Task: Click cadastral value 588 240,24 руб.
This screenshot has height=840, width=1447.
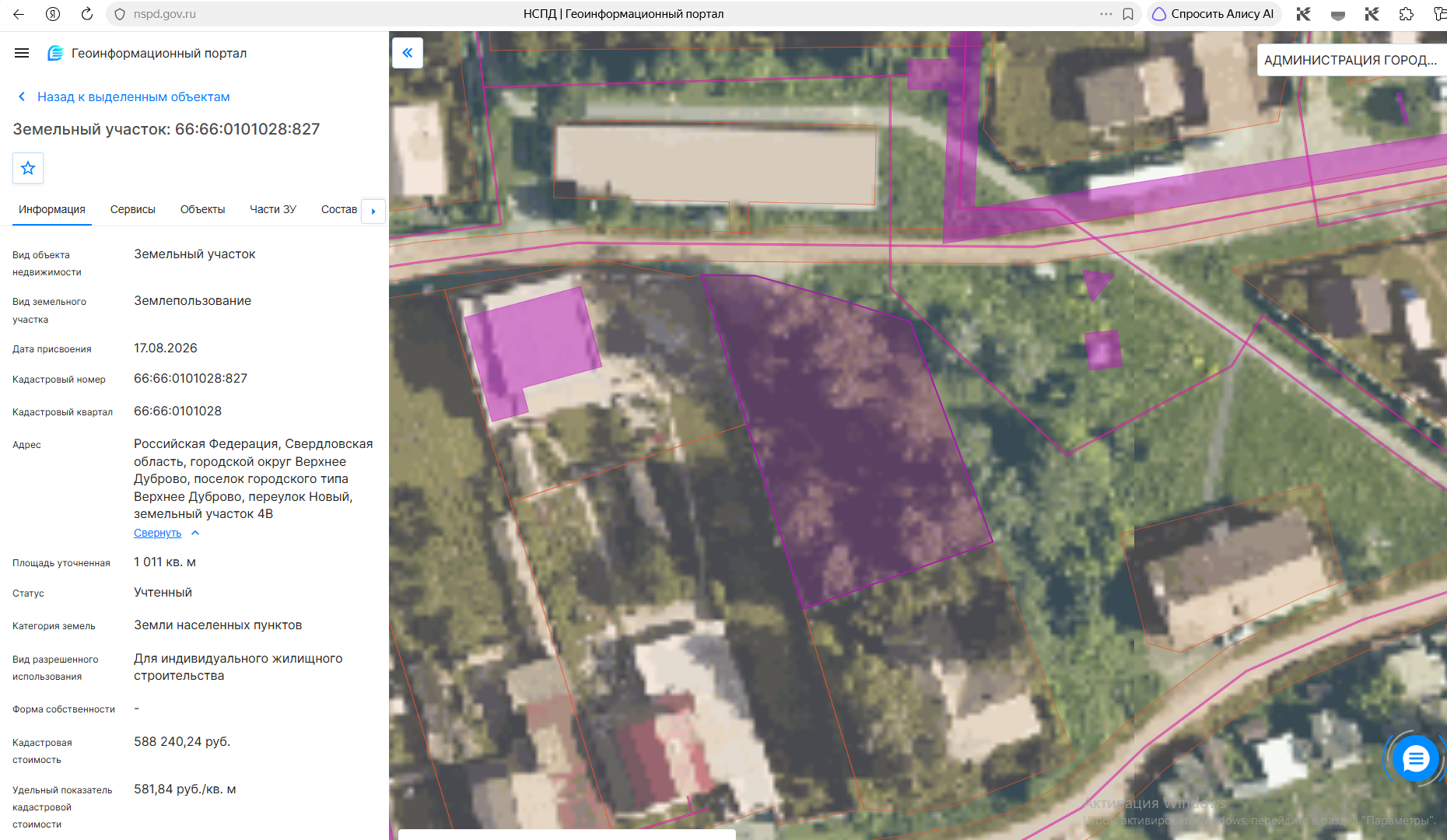Action: coord(182,741)
